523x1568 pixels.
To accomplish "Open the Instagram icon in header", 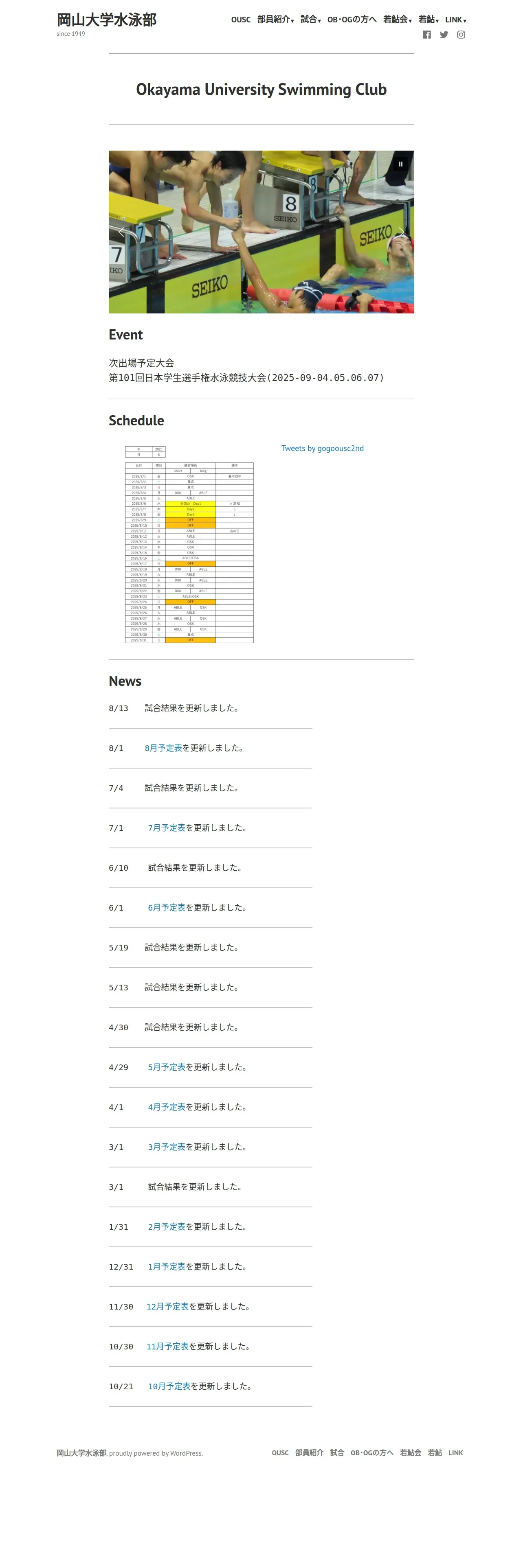I will click(x=461, y=35).
